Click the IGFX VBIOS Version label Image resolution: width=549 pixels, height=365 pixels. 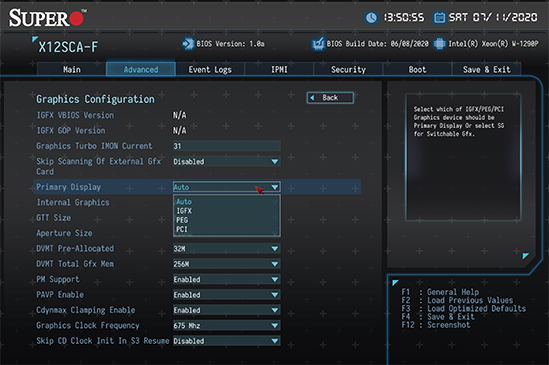tap(75, 115)
